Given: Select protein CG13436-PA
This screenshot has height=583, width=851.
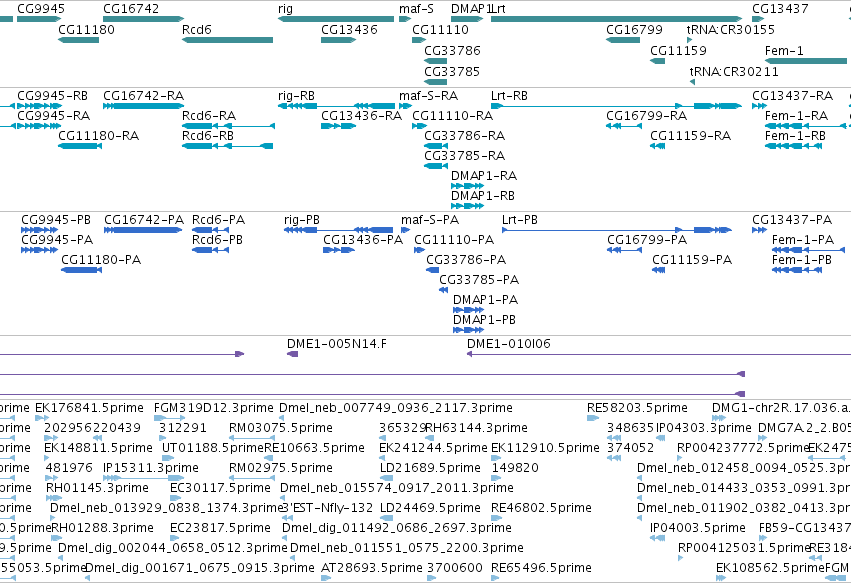Looking at the screenshot, I should coord(363,240).
